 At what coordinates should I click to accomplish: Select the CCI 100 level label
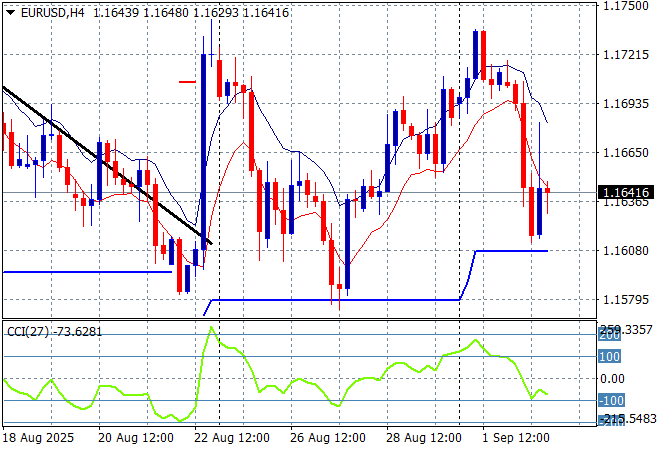pyautogui.click(x=609, y=357)
